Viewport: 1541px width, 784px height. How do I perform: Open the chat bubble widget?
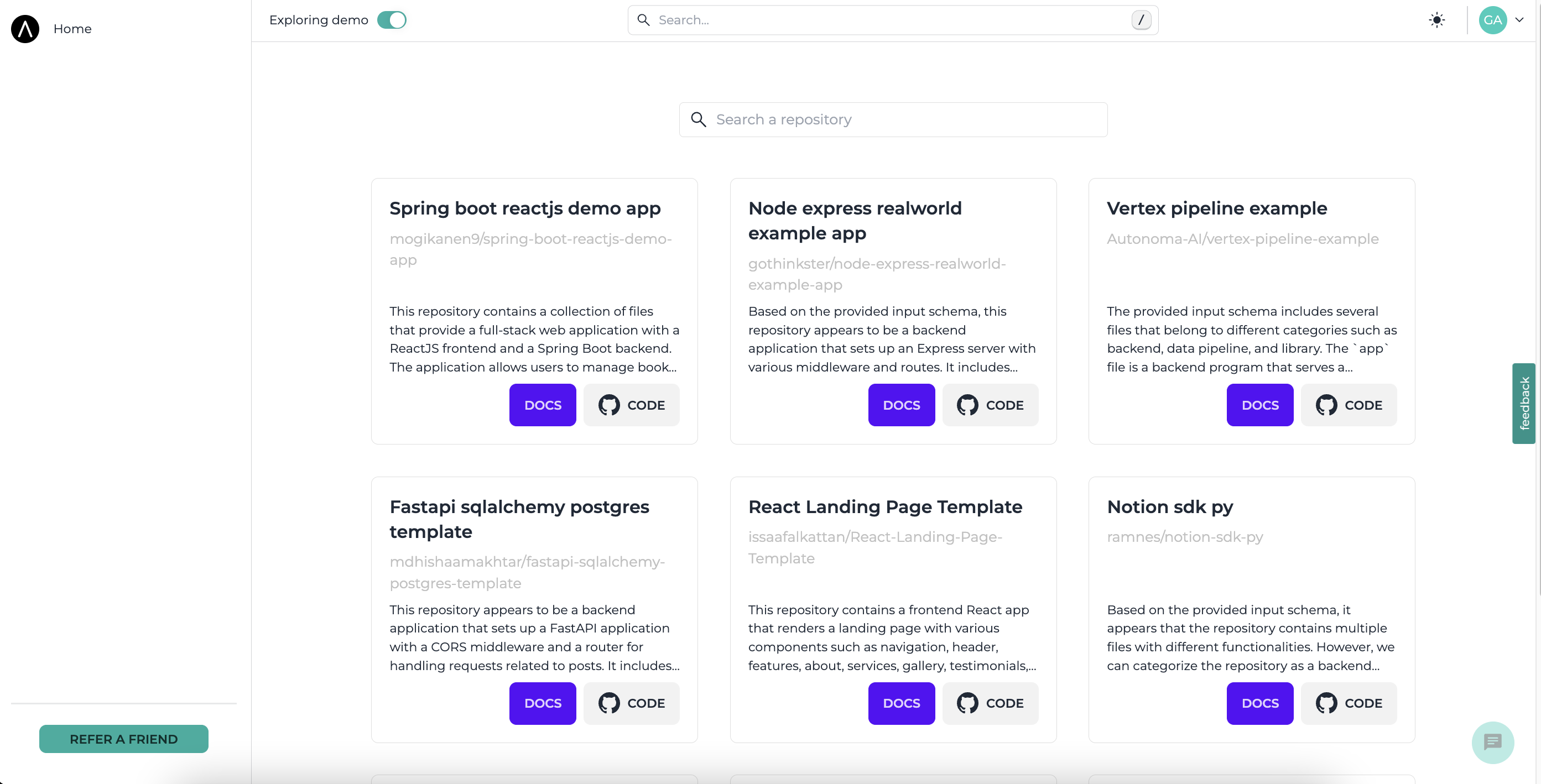pyautogui.click(x=1492, y=742)
